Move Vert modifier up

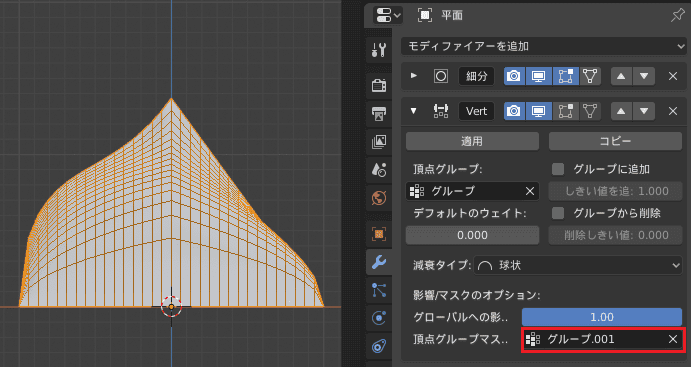pyautogui.click(x=621, y=111)
